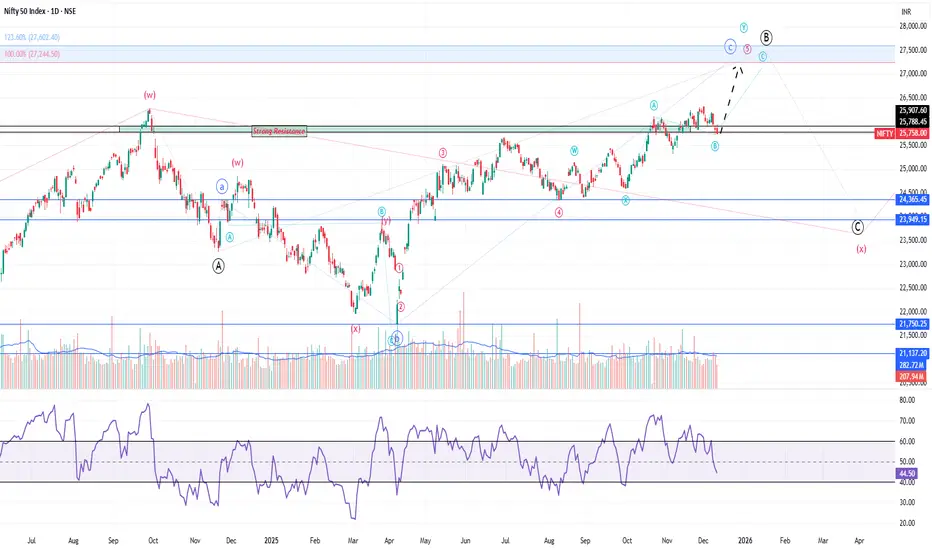Select the cyan A label above October high

[x=654, y=105]
